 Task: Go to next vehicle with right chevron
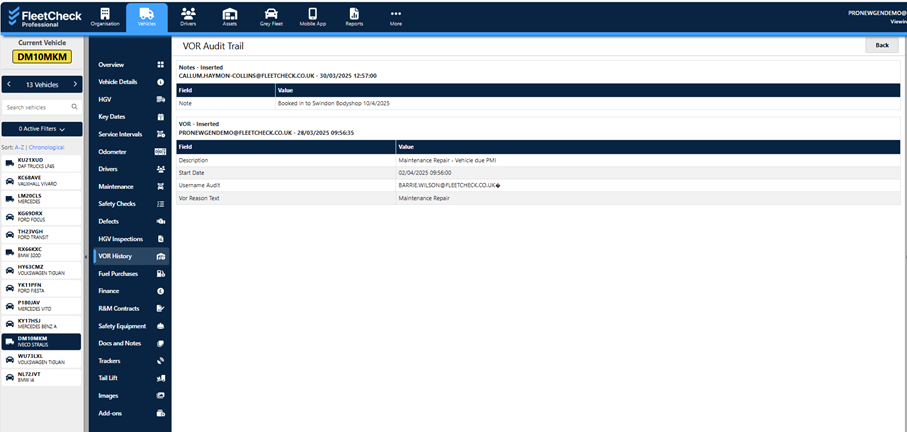tap(75, 85)
